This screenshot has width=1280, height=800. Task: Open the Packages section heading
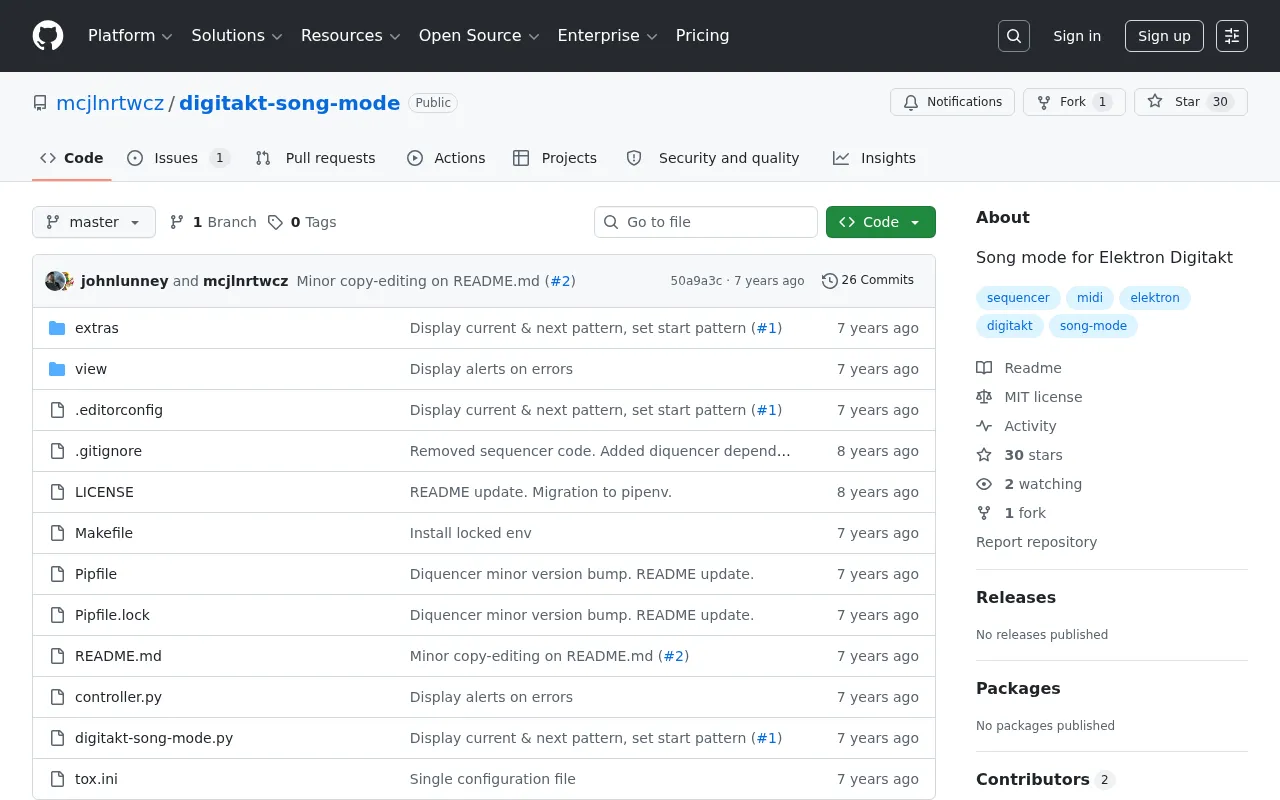pos(1018,688)
